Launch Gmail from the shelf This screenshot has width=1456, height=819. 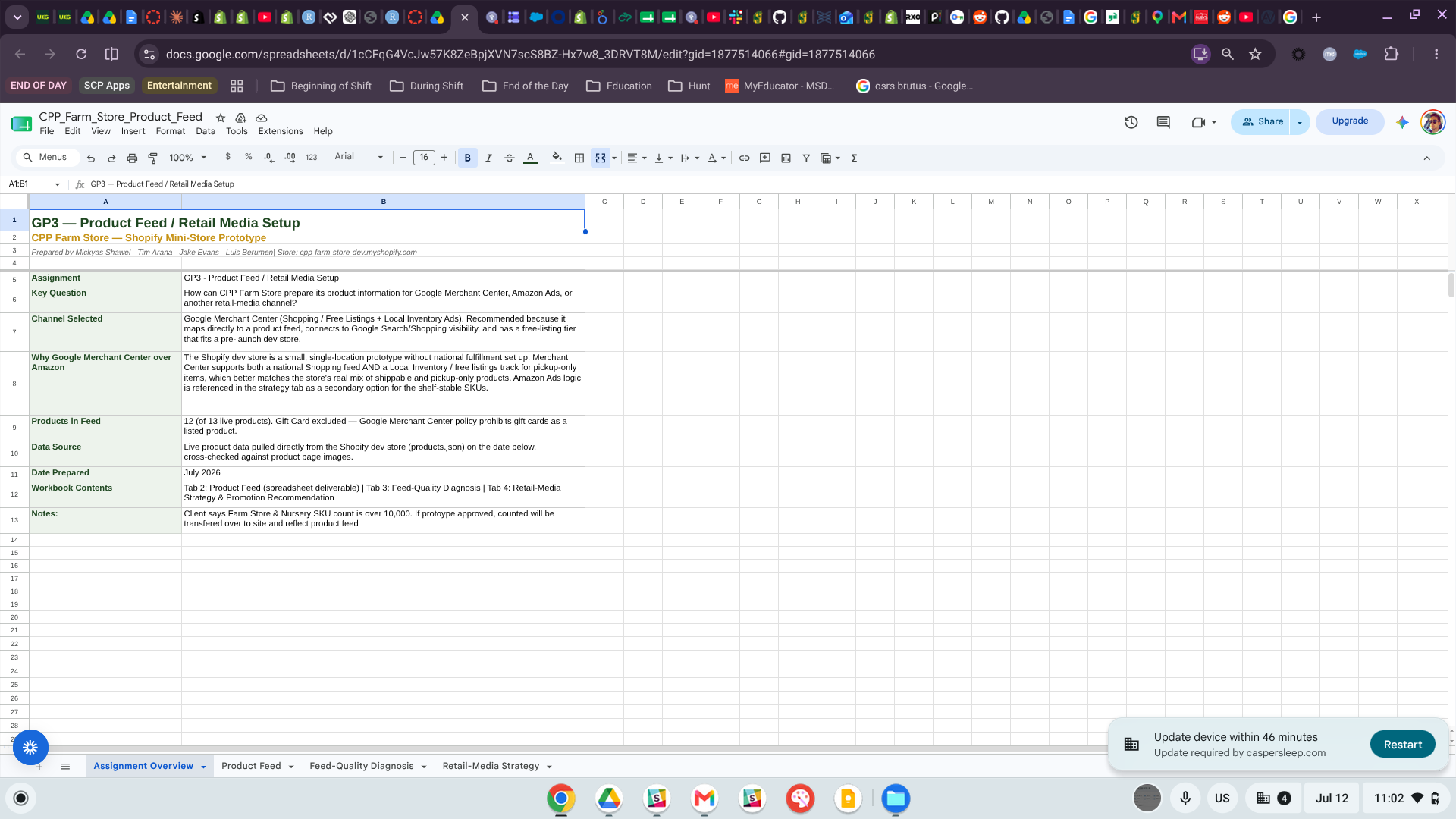coord(704,798)
